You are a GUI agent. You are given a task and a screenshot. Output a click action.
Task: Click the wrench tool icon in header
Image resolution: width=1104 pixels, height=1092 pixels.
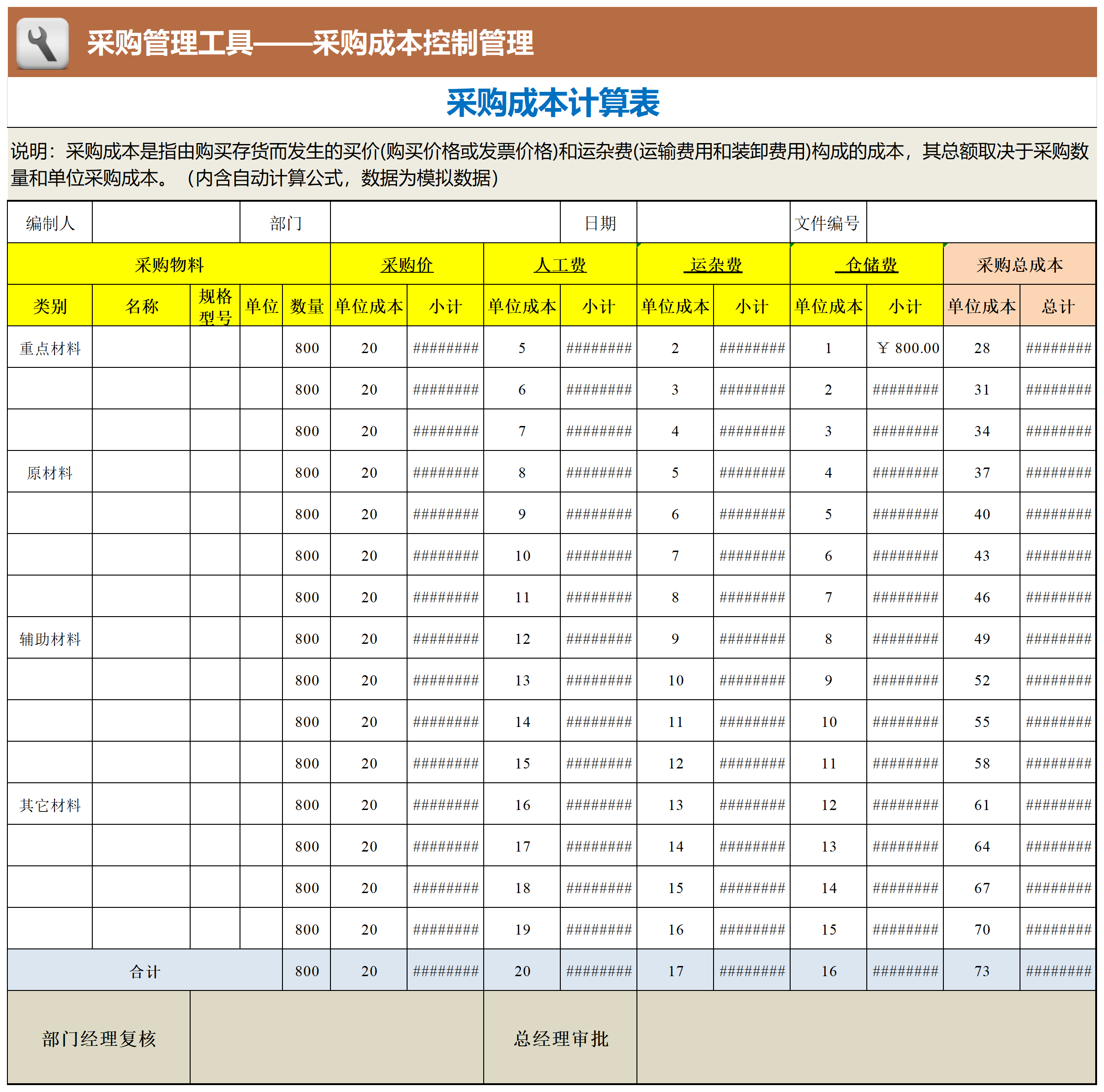click(42, 43)
